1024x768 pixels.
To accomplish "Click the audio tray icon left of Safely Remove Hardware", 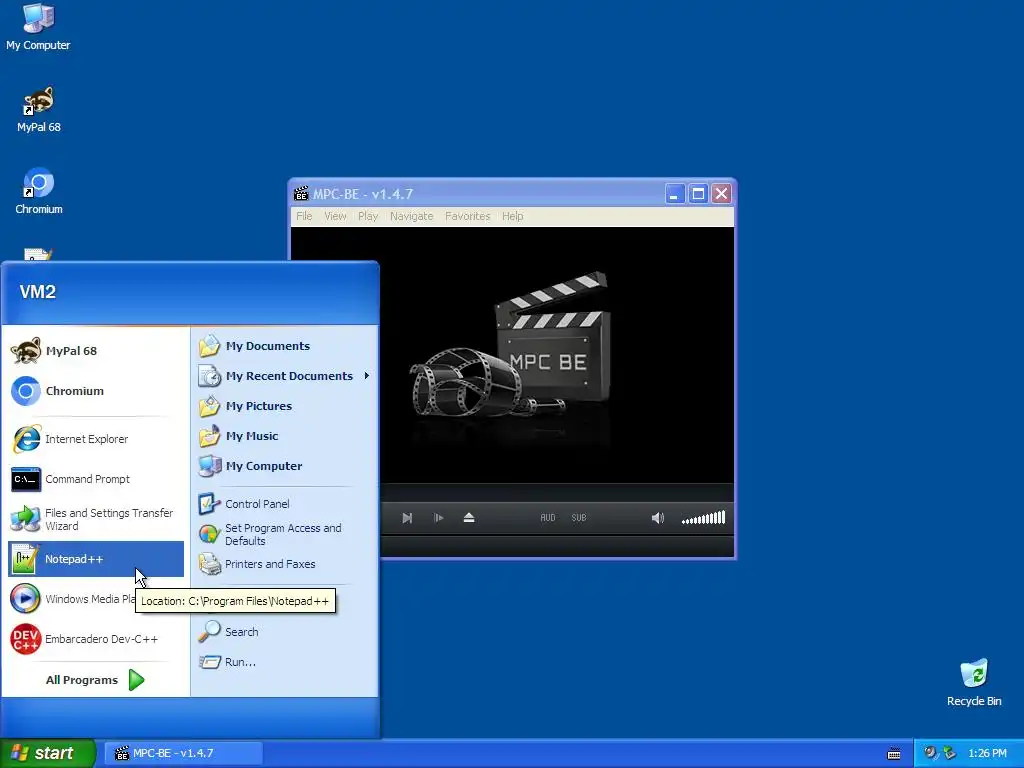I will pos(930,753).
